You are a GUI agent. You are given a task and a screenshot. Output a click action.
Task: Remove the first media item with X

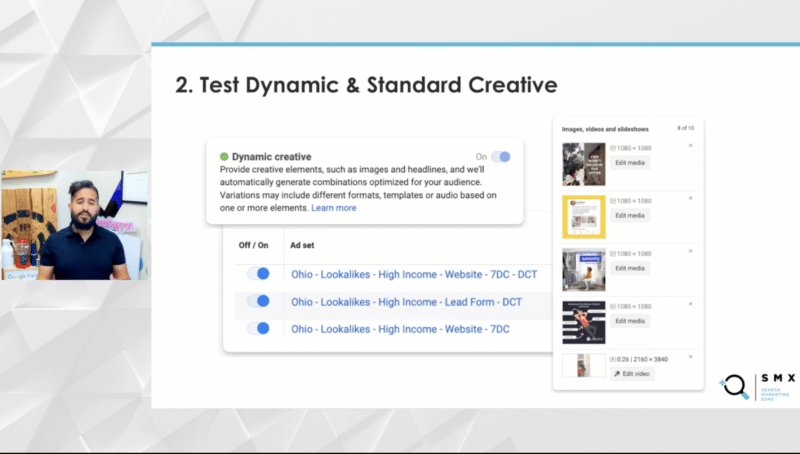pyautogui.click(x=690, y=145)
